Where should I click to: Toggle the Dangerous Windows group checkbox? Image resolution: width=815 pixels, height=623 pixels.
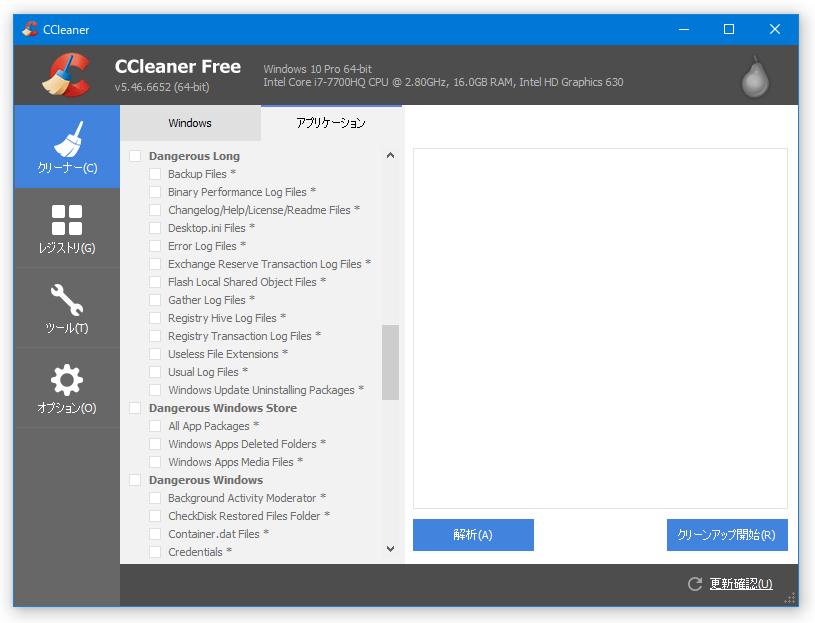135,480
